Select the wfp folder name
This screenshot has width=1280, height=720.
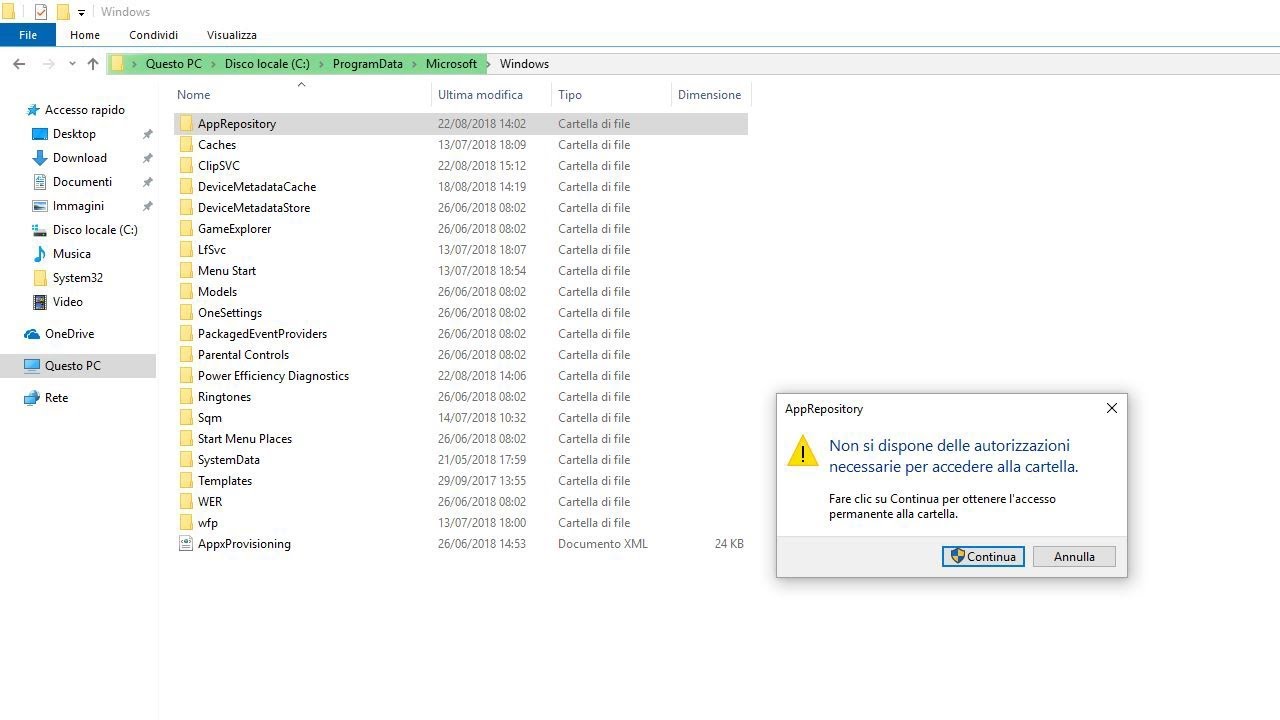(x=208, y=523)
